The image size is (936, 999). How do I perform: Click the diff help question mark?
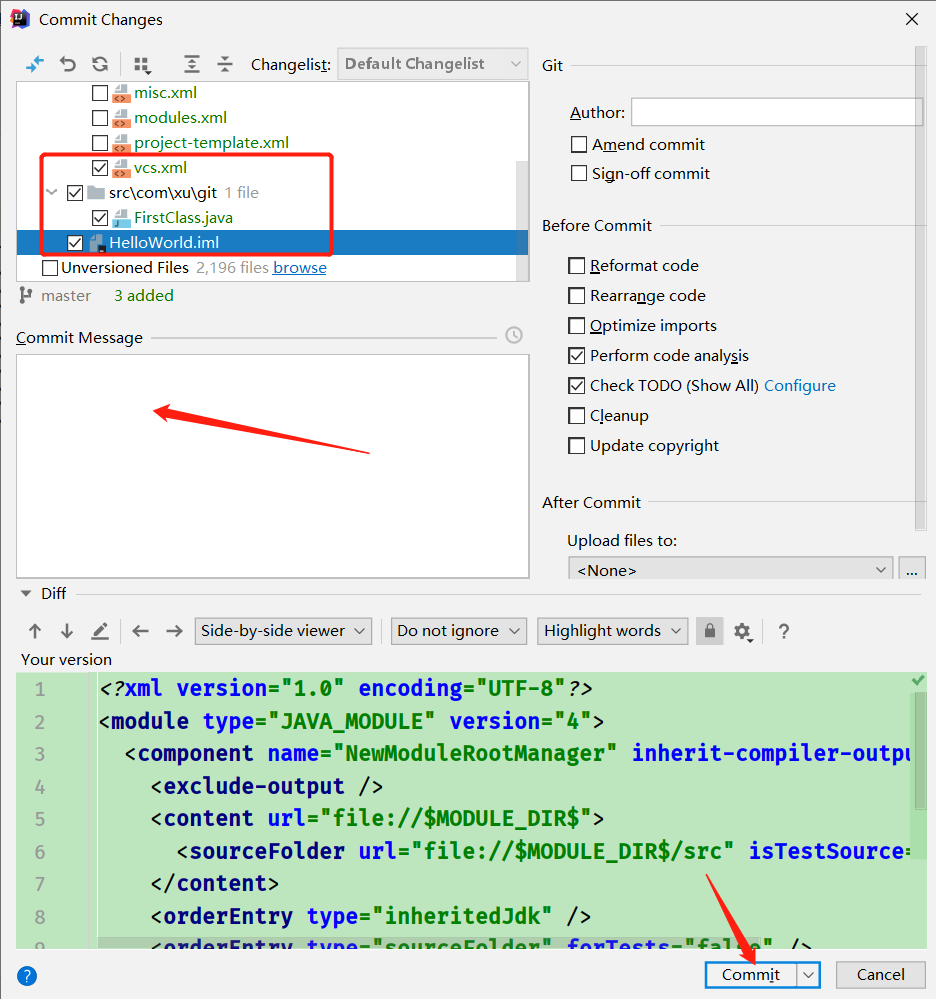click(784, 631)
